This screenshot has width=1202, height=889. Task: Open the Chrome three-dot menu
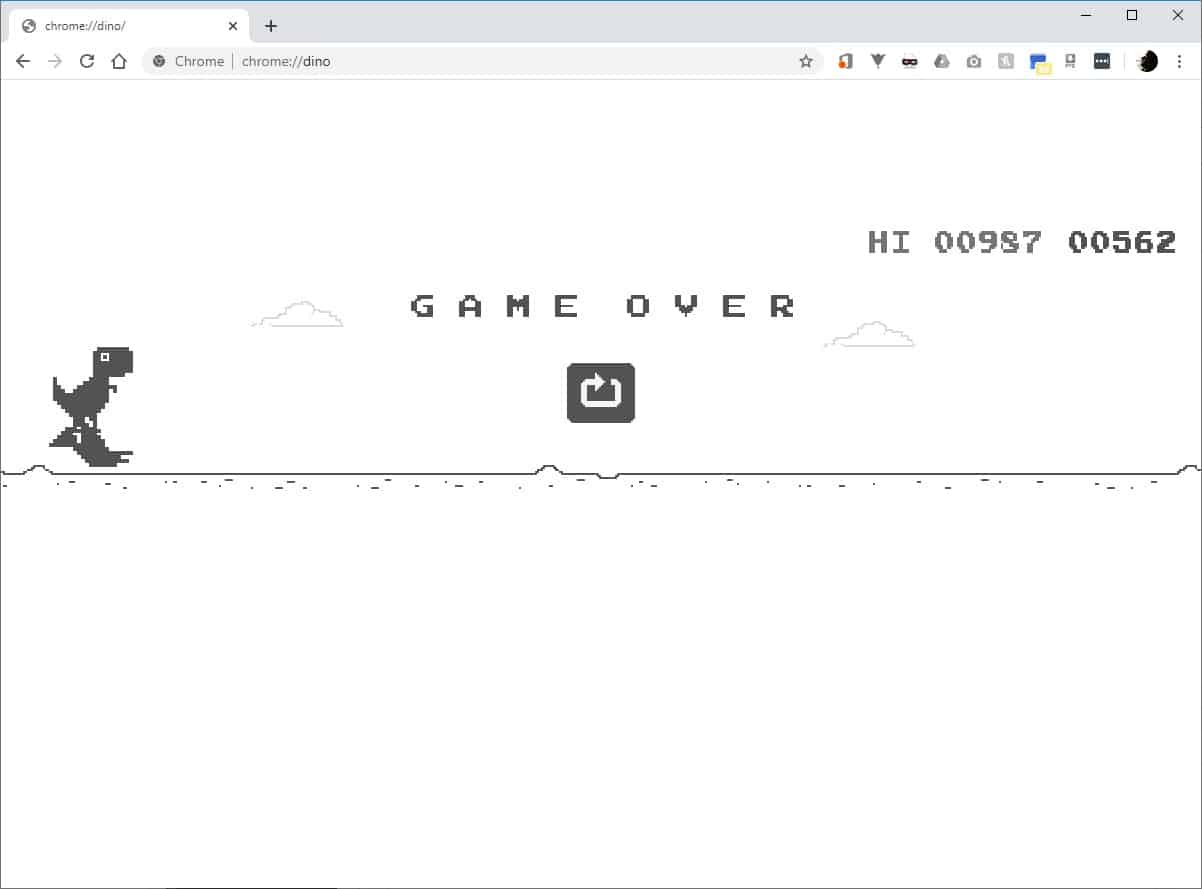tap(1179, 61)
